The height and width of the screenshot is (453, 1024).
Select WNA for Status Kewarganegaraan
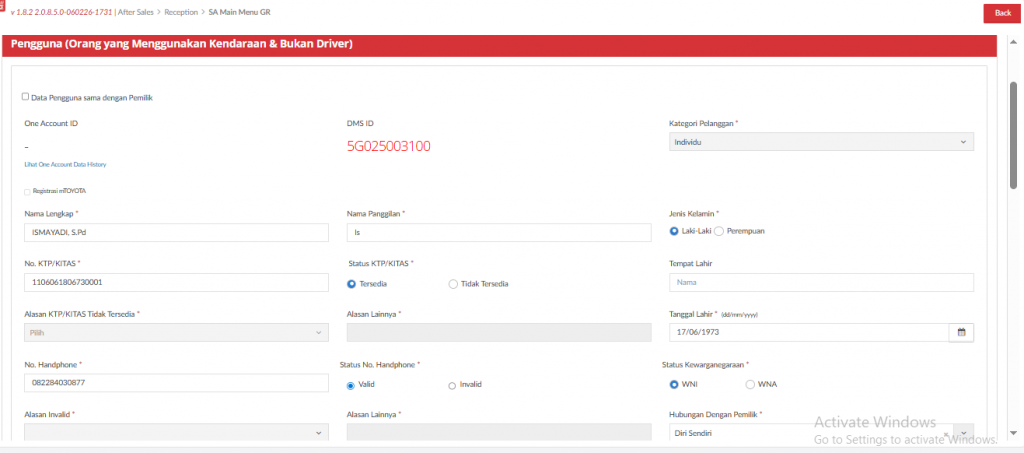[750, 384]
